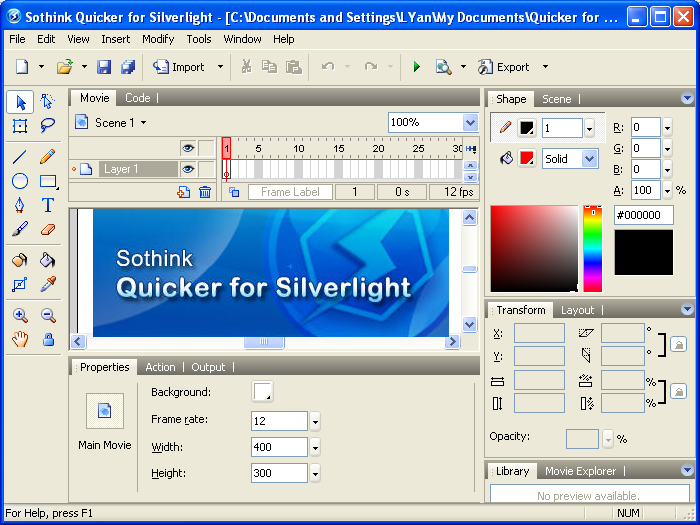Open the Scene 1 dropdown
Image resolution: width=700 pixels, height=525 pixels.
point(143,123)
